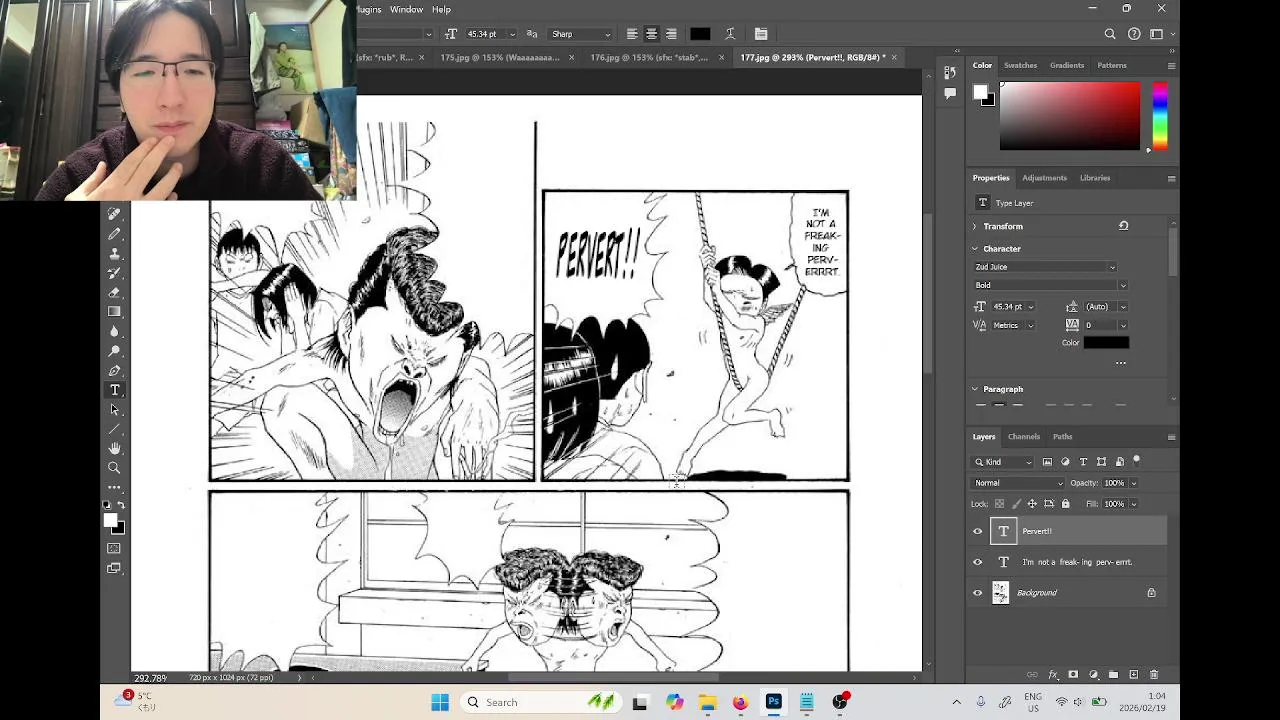Screen dimensions: 1280x720
Task: Switch to the Adjustments tab
Action: click(1044, 178)
